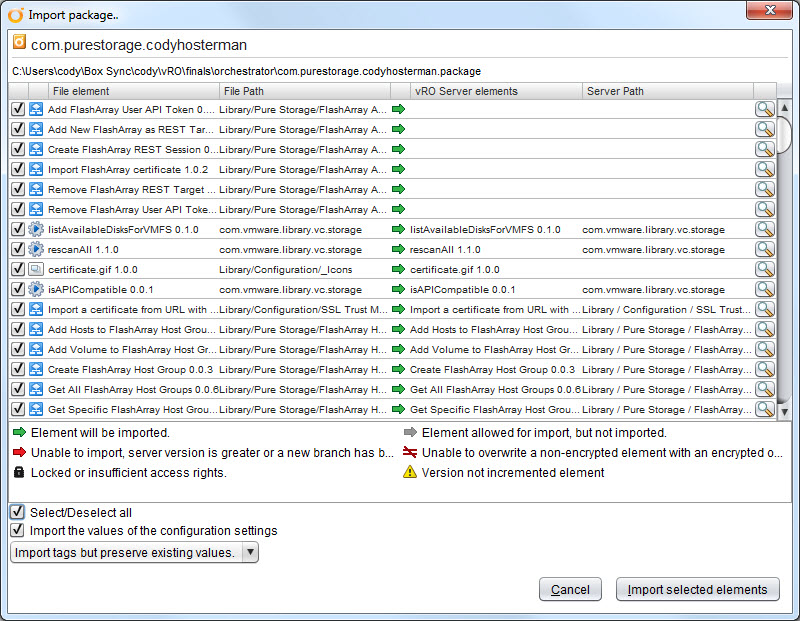Click scrollbar down arrow in element list
This screenshot has width=800, height=621.
point(784,412)
